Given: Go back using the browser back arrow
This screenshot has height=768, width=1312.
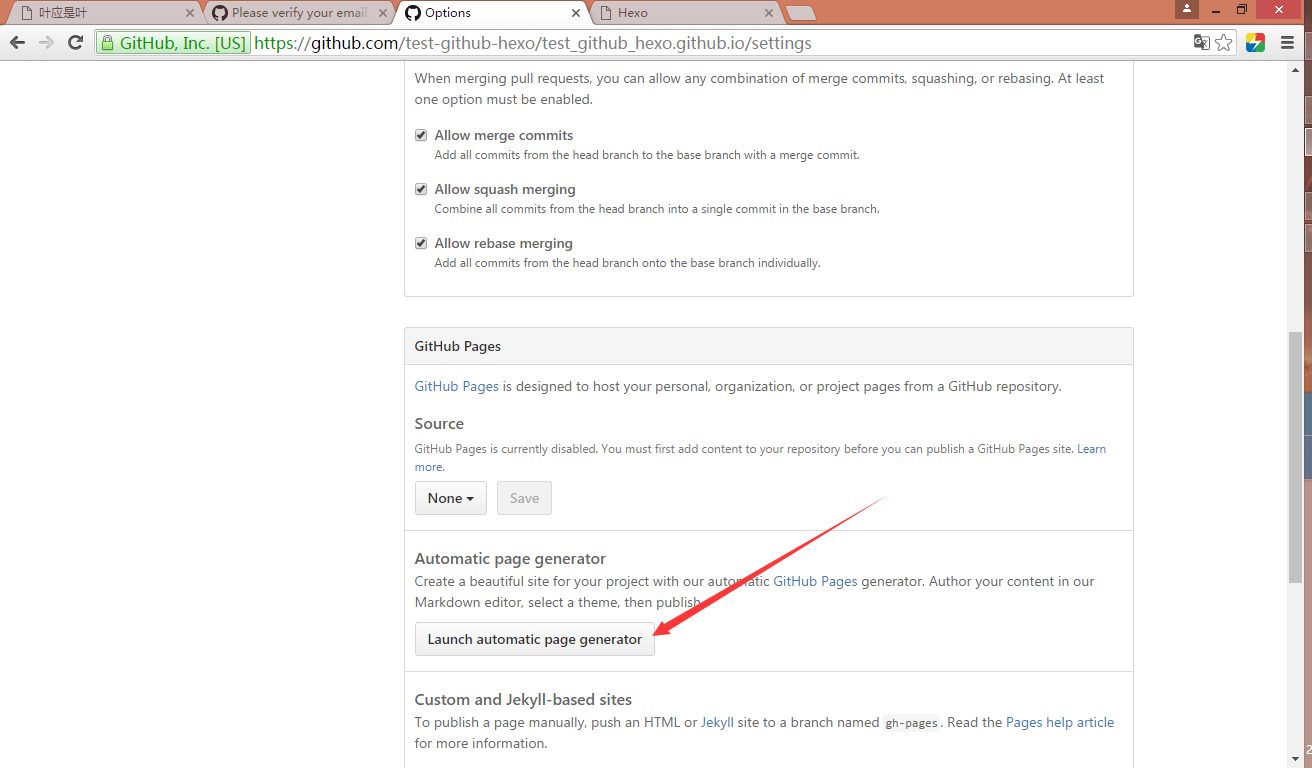Looking at the screenshot, I should click(17, 43).
